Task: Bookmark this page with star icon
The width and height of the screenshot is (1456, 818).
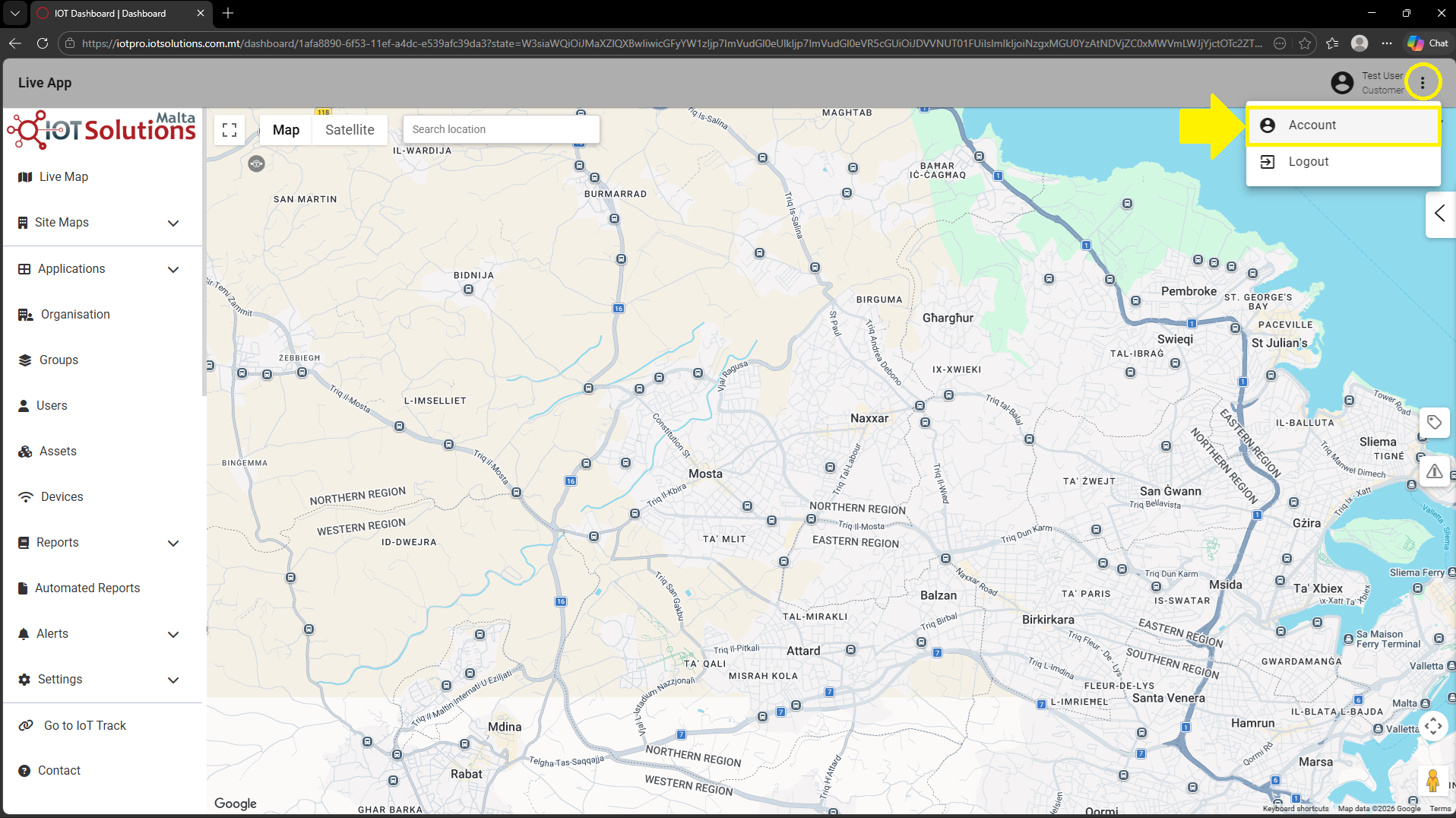Action: point(1305,43)
